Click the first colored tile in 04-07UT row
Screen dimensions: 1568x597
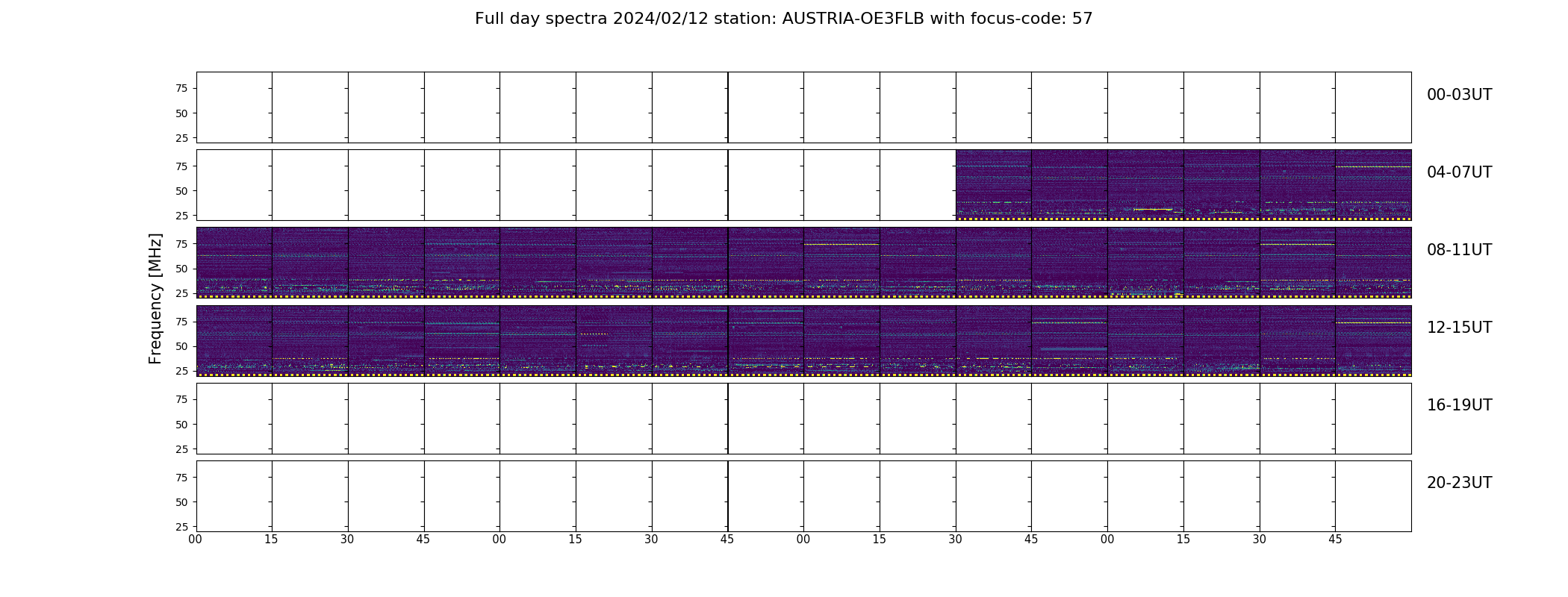(x=994, y=185)
